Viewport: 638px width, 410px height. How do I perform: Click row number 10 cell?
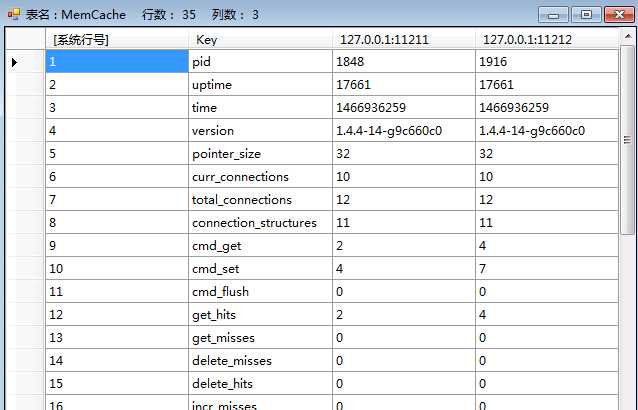117,268
